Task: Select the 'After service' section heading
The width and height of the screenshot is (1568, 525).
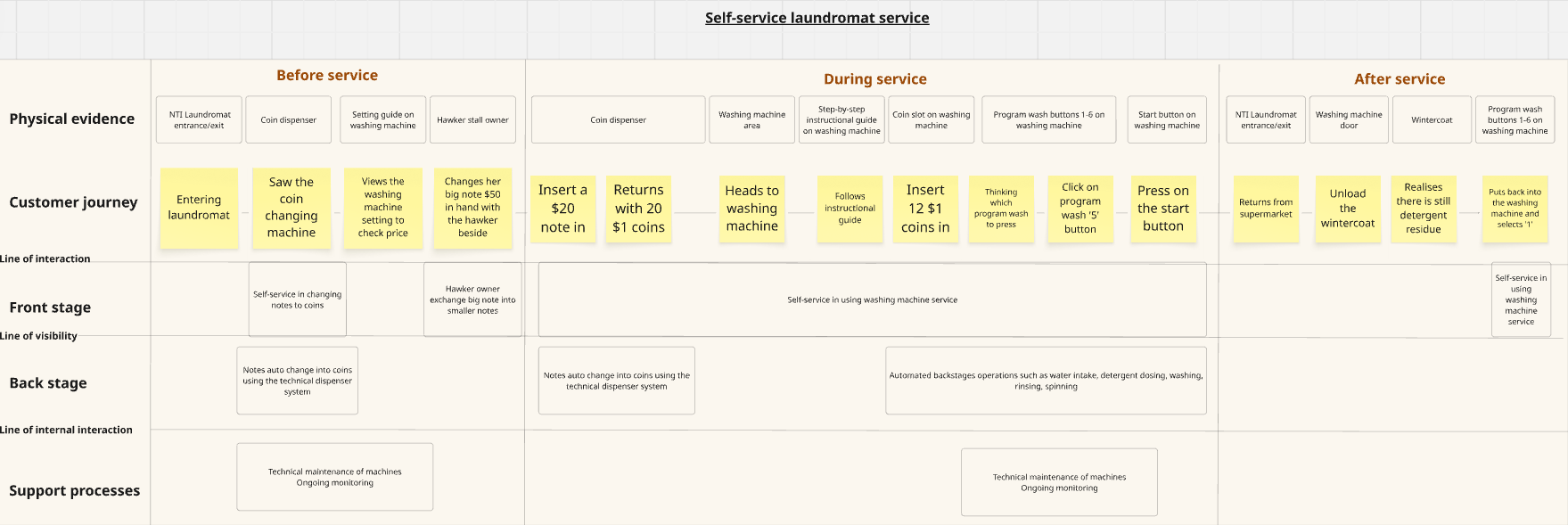Action: tap(1400, 79)
